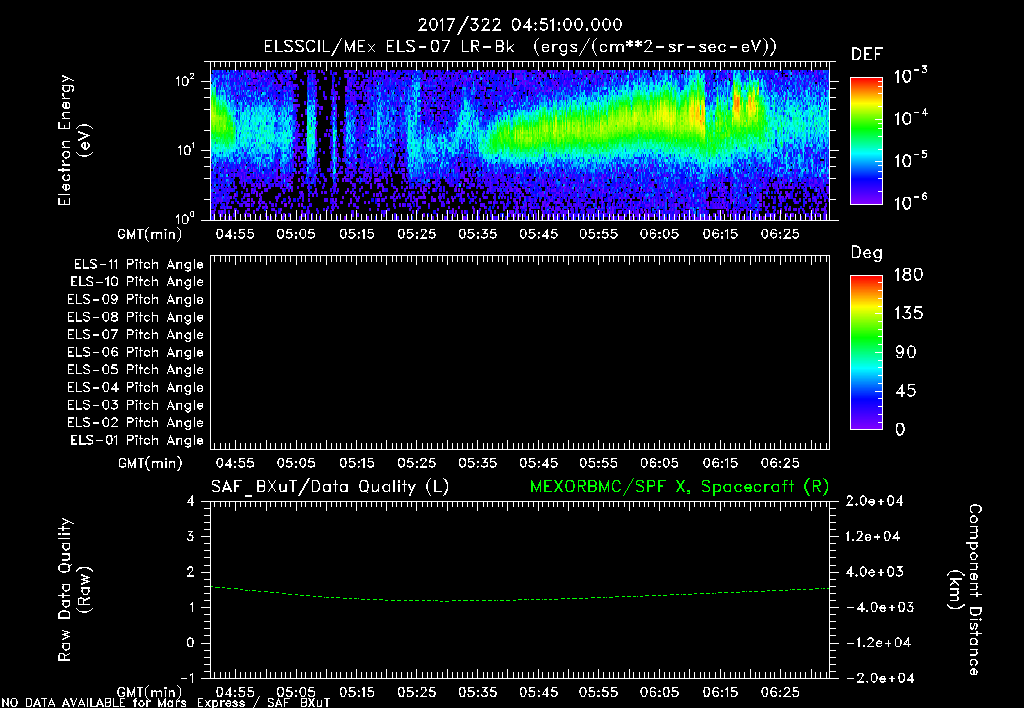Click the ELSSCIL/MEx ELS-07 LR-Bk title

coord(389,47)
